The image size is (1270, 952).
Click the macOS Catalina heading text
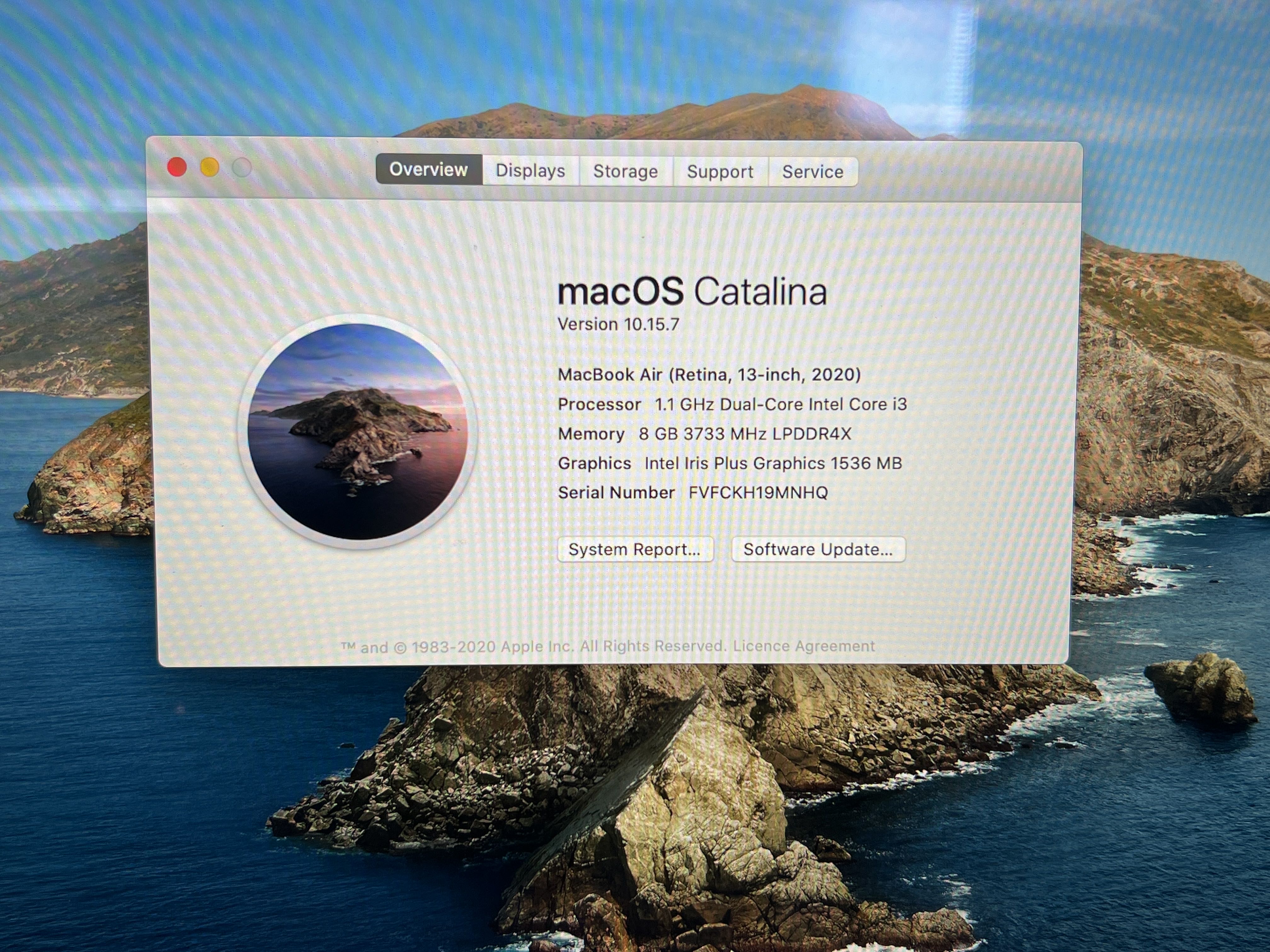(x=691, y=291)
